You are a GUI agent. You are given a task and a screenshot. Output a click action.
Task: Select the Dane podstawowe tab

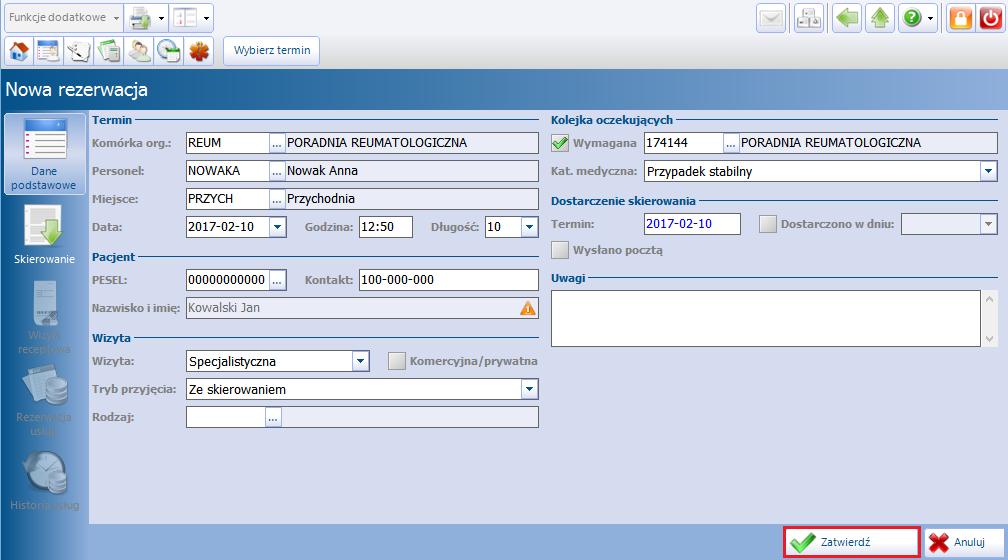(x=44, y=154)
